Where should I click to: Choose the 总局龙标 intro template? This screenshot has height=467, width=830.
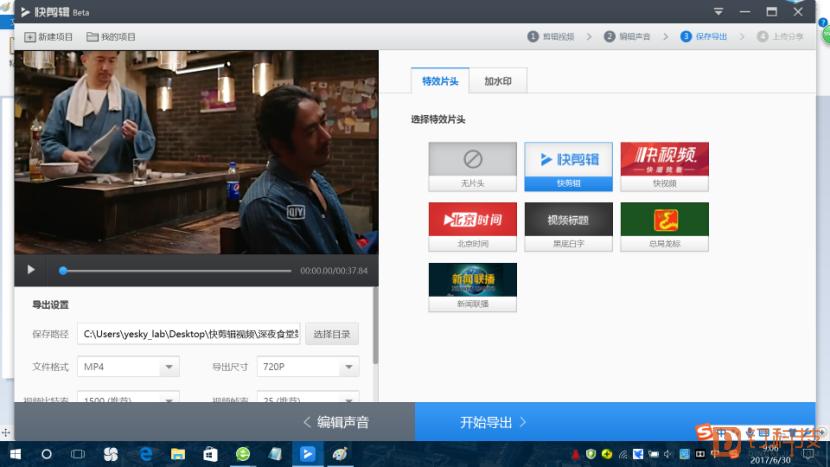[x=664, y=227]
